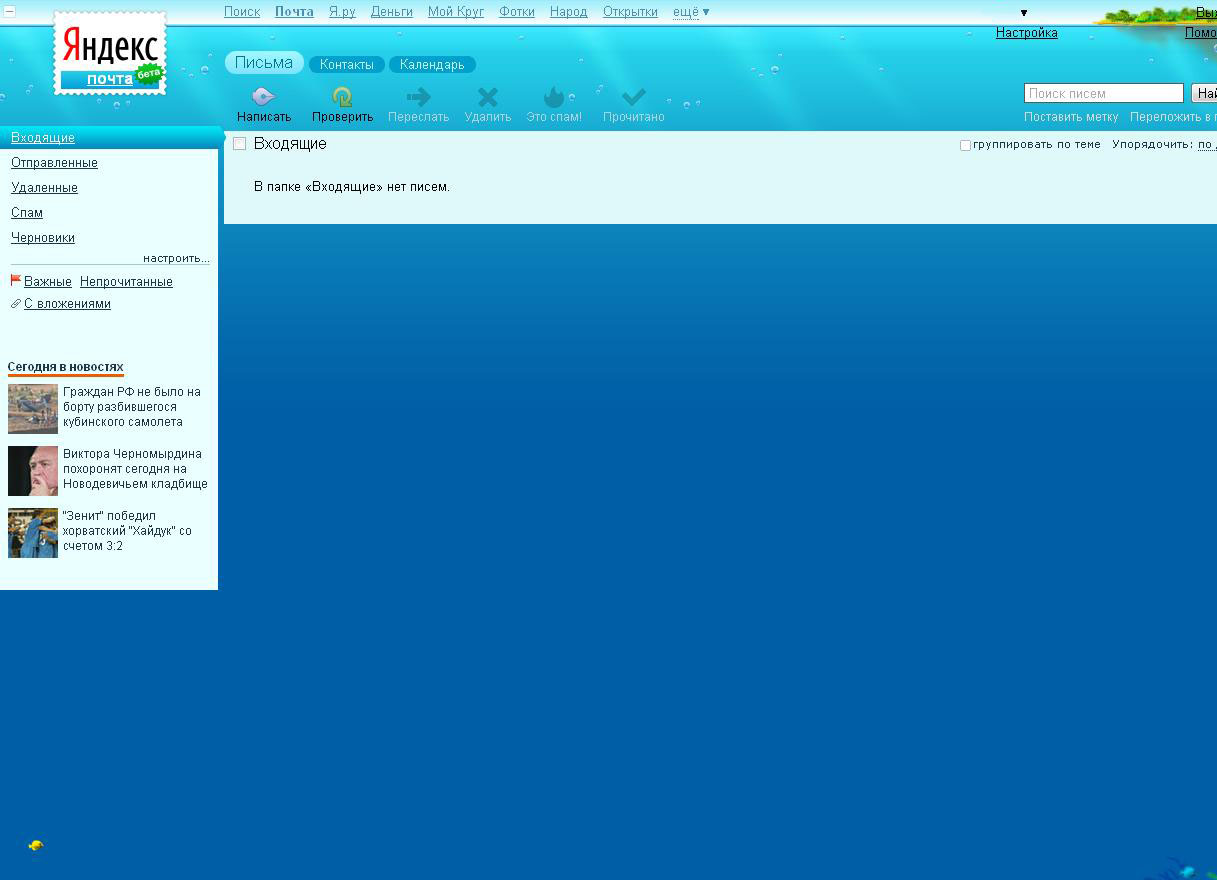Screen dimensions: 1217x880
Task: Click the Переслать forward arrow icon
Action: click(418, 97)
